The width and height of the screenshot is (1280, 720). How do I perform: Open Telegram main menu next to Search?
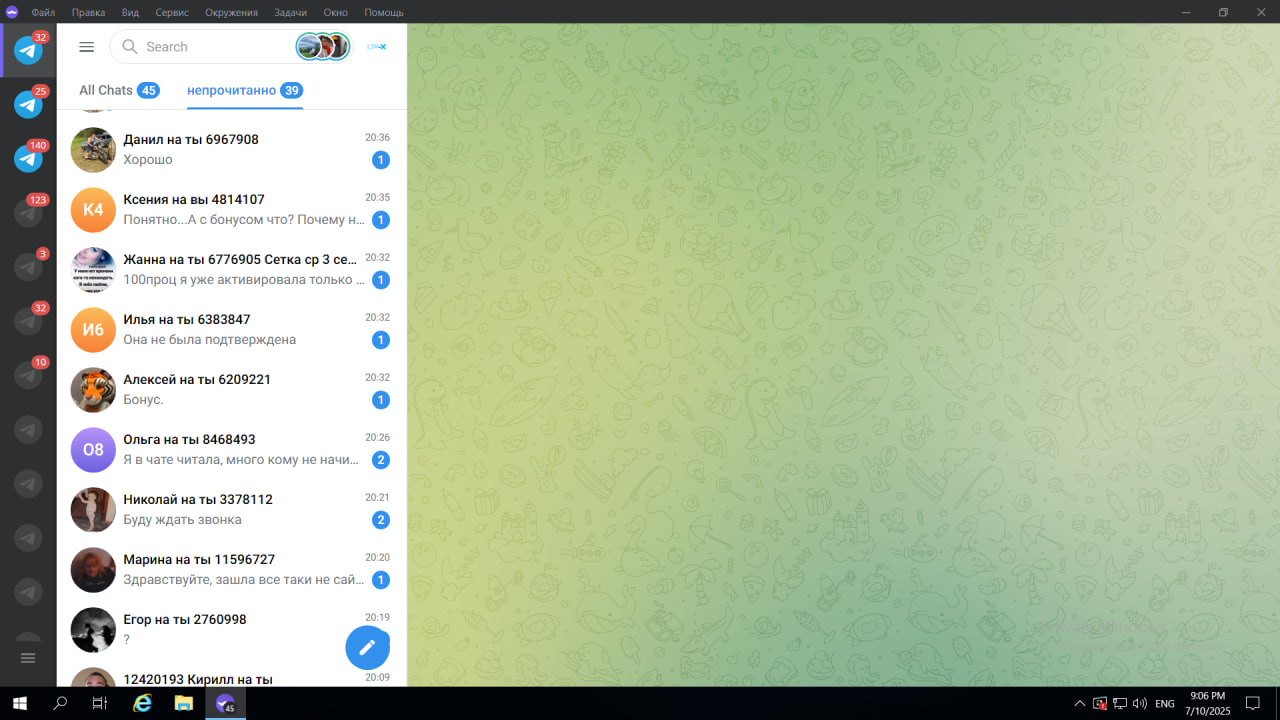pos(87,47)
